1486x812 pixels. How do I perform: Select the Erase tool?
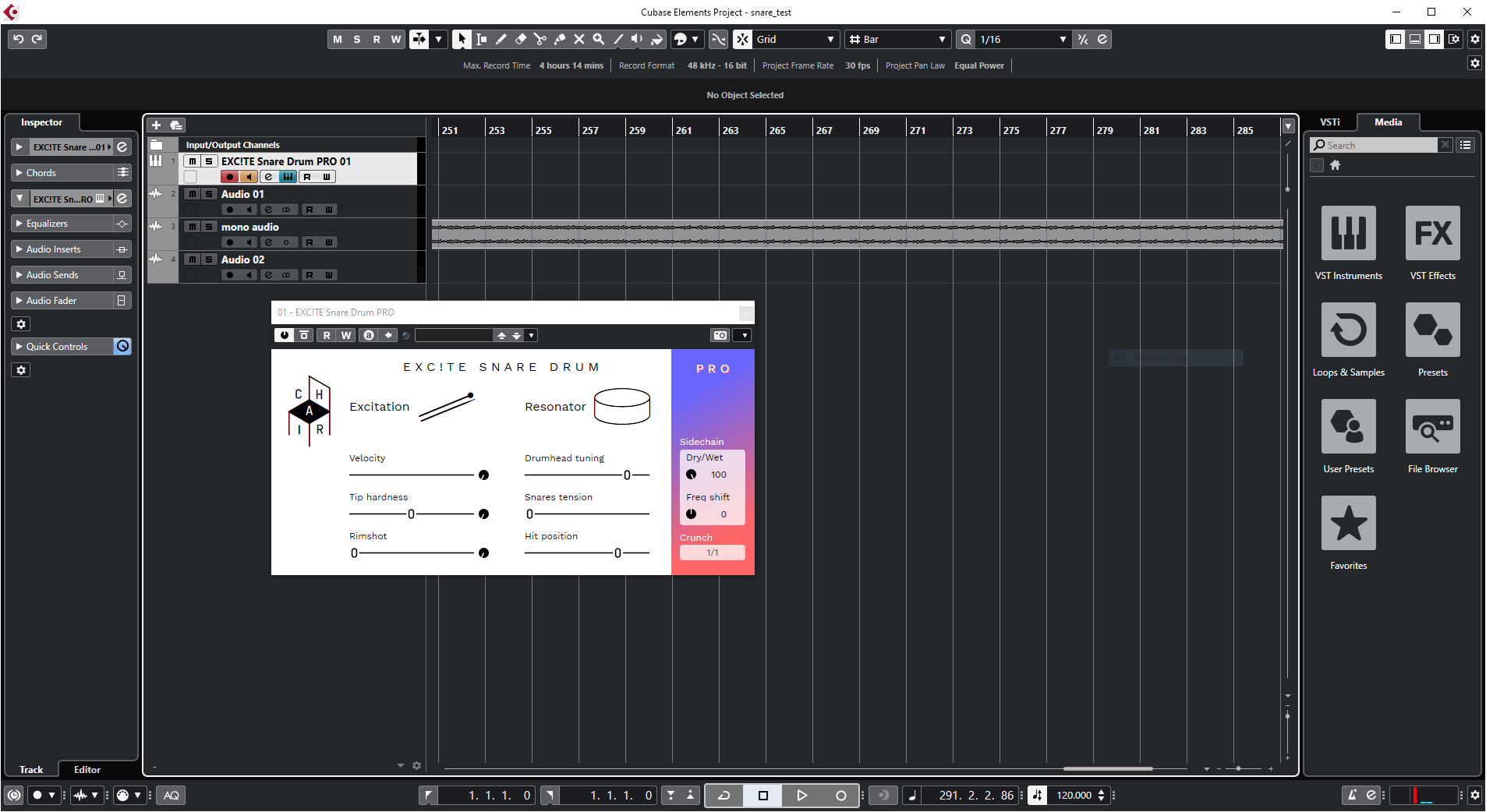(520, 39)
